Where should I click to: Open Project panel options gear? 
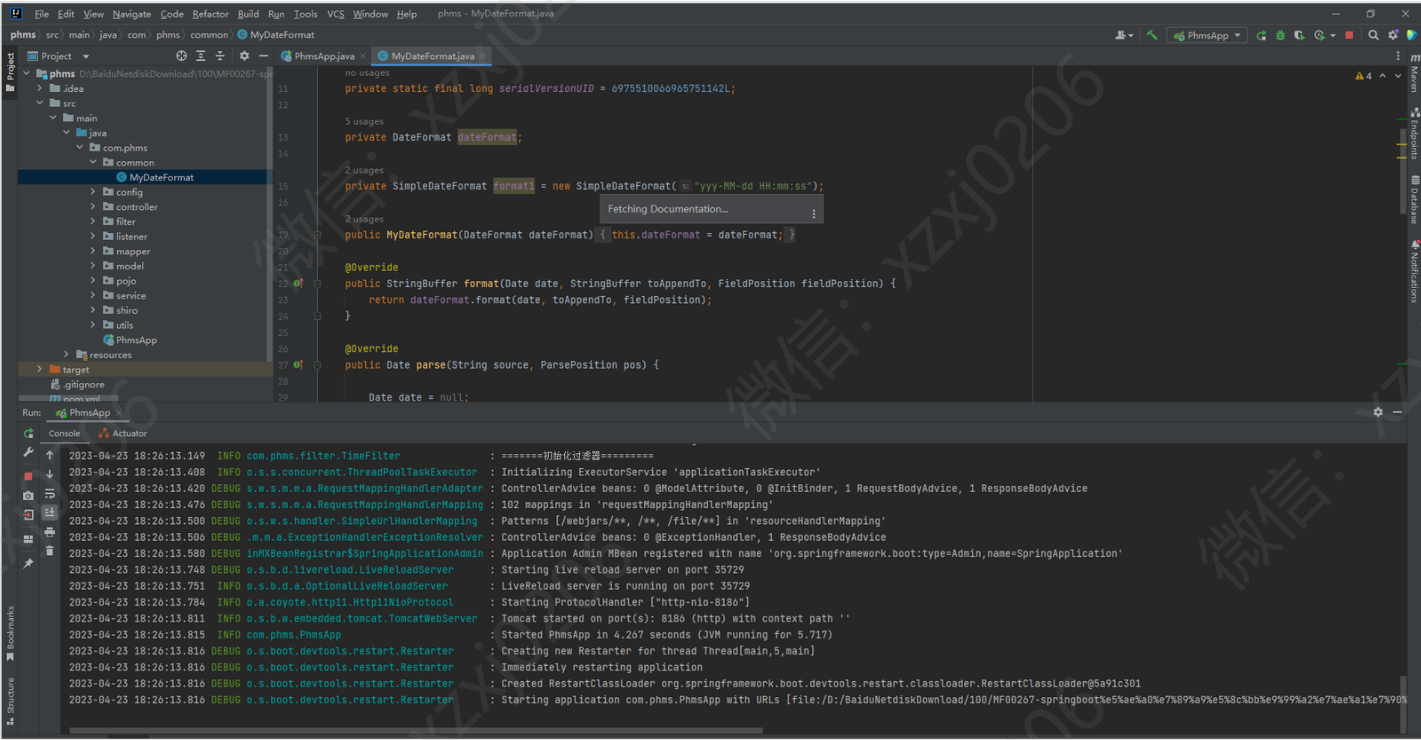pos(244,56)
